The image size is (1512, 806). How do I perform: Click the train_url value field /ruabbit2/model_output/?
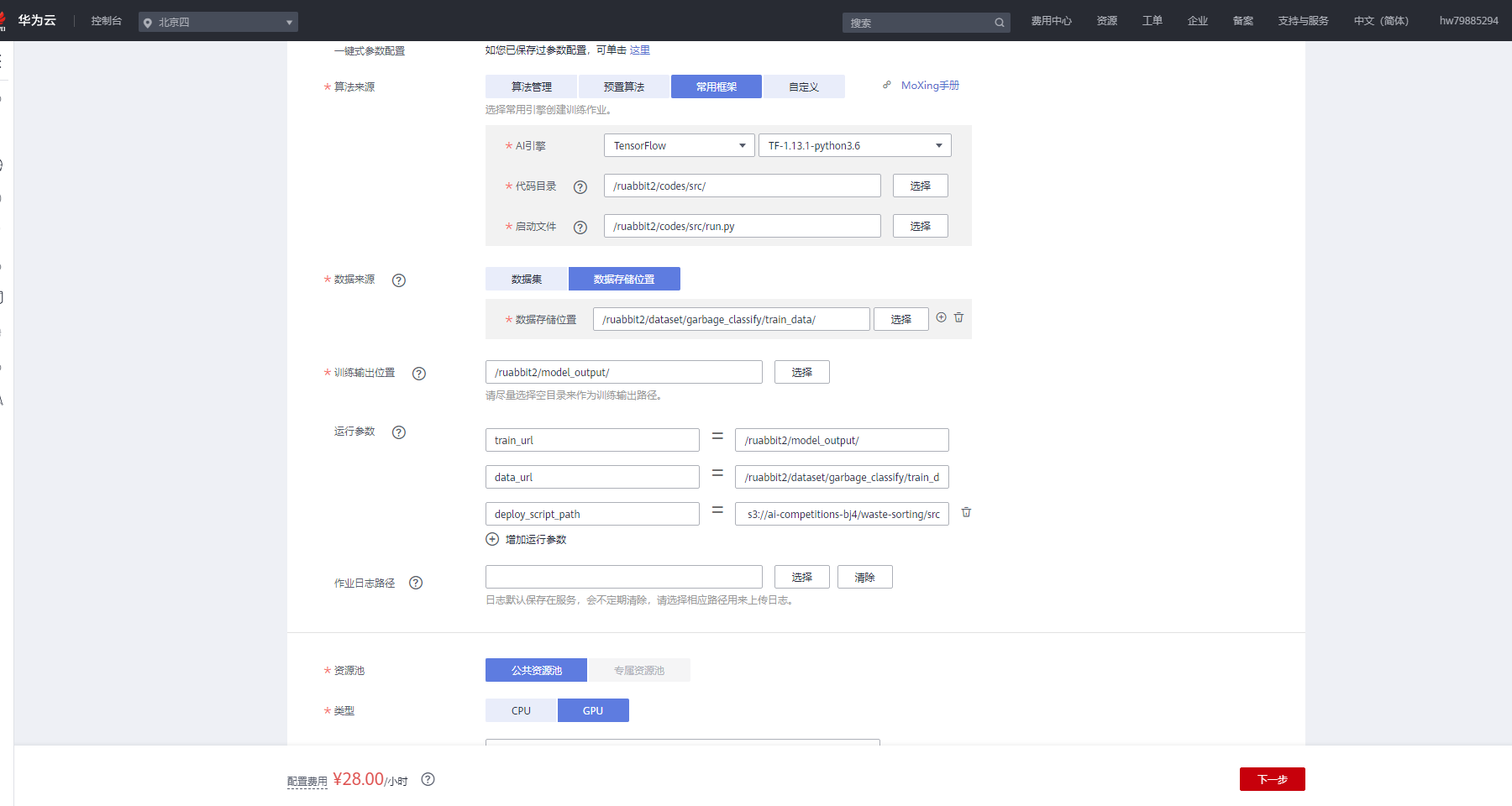842,440
